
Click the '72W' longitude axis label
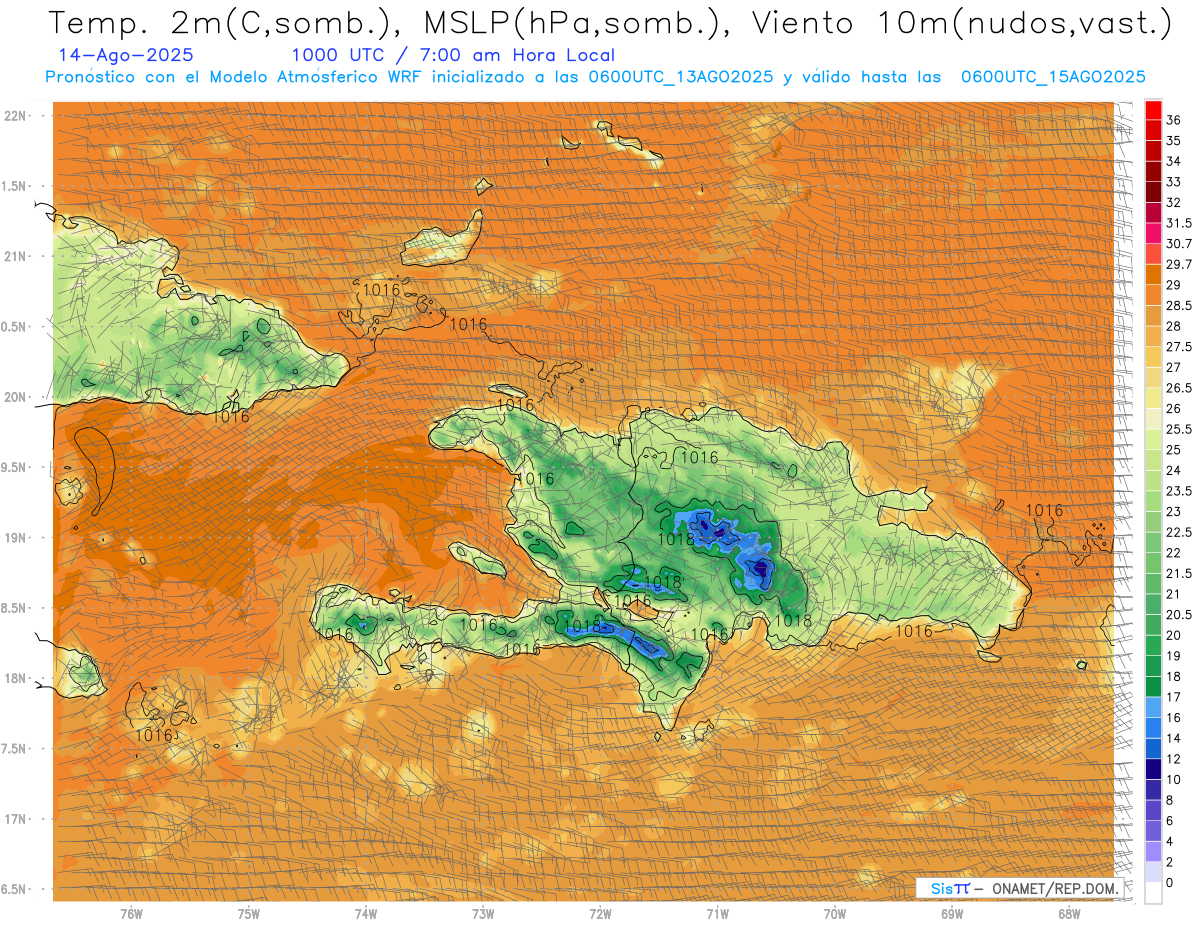pos(600,914)
